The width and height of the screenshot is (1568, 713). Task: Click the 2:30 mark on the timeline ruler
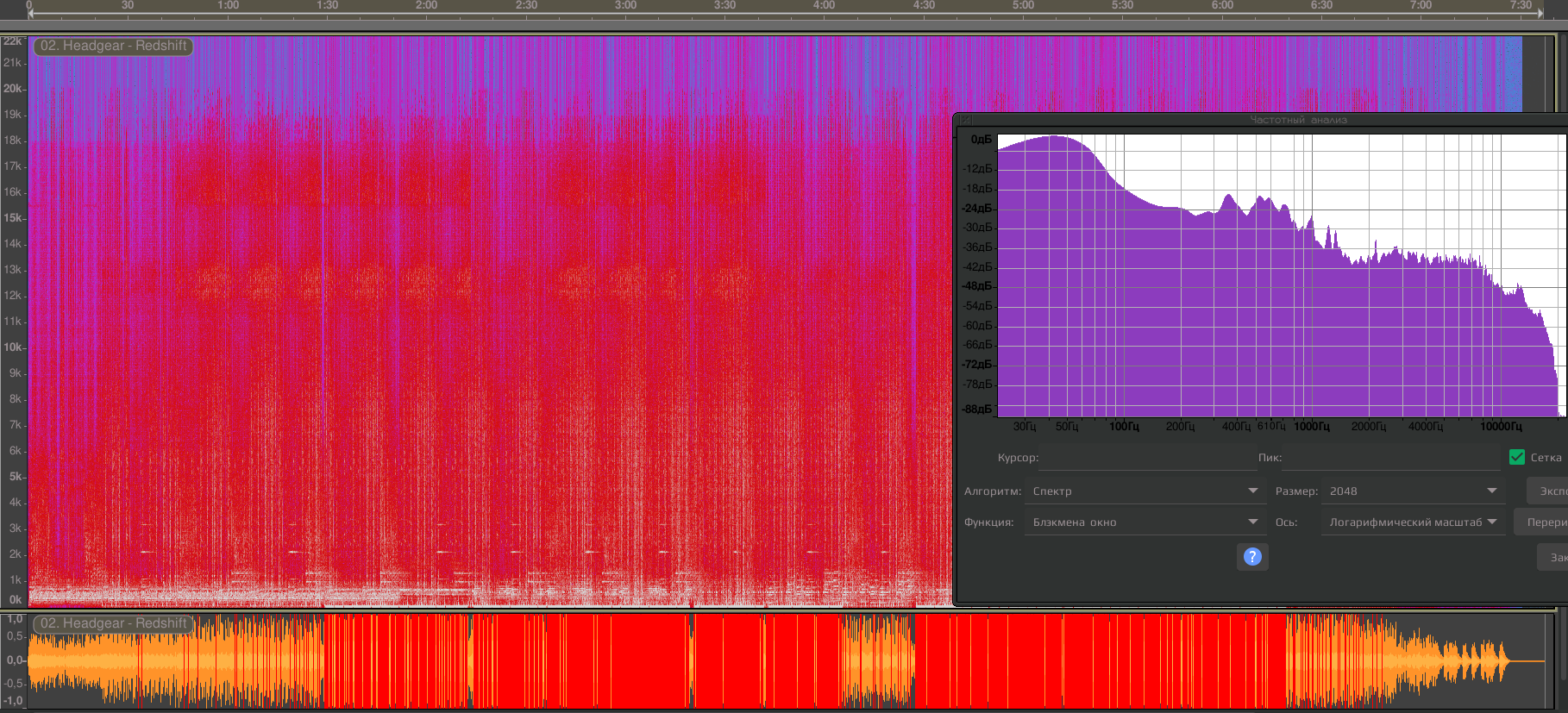526,5
